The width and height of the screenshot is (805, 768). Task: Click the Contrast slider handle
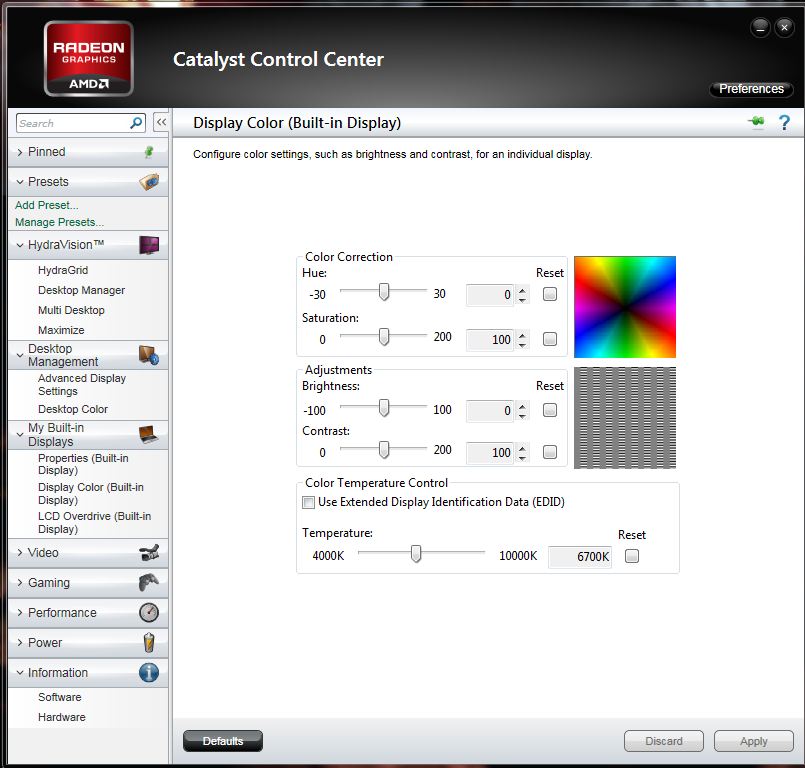pos(384,450)
